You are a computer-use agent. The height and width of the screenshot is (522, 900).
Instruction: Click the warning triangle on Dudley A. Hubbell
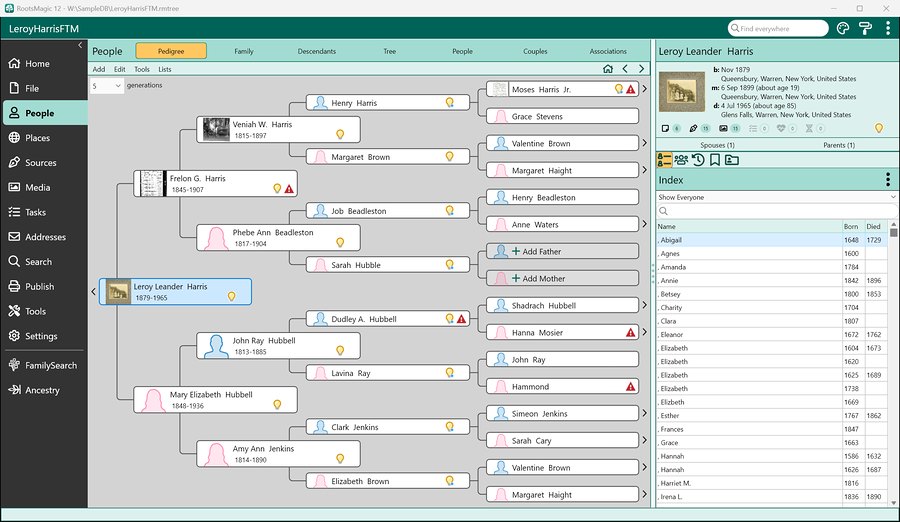pos(461,319)
